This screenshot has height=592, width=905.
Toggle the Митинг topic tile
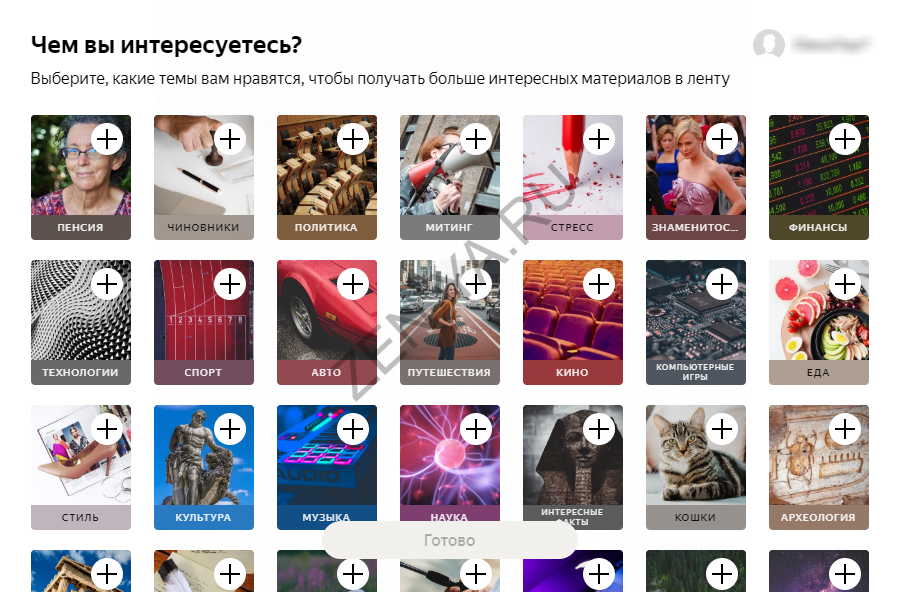click(x=450, y=177)
